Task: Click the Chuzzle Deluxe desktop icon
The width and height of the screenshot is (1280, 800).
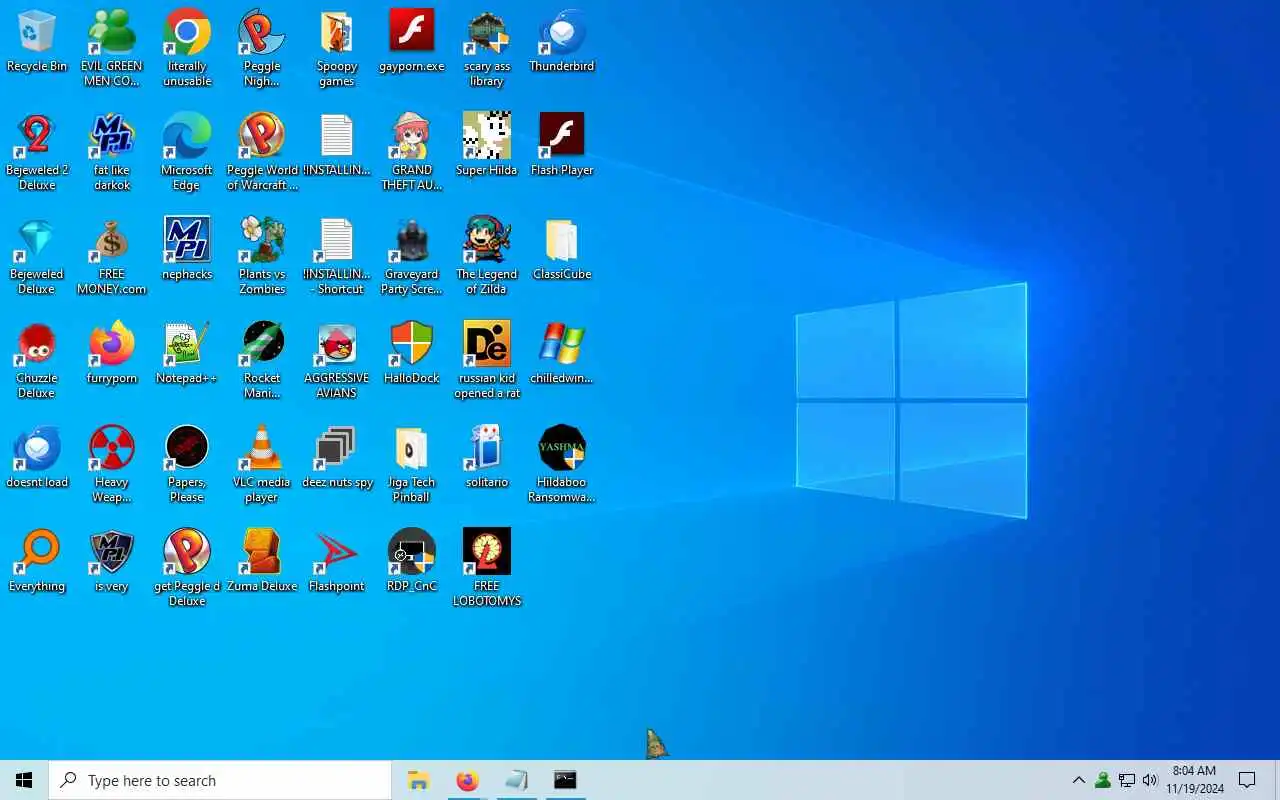Action: (37, 360)
